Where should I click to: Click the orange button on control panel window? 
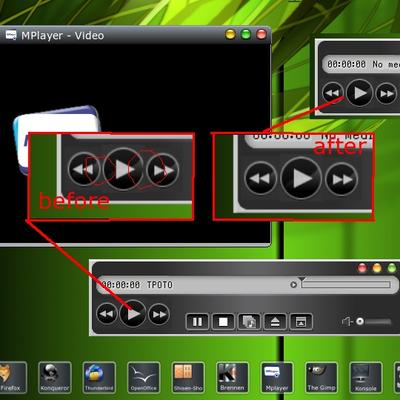tap(377, 268)
